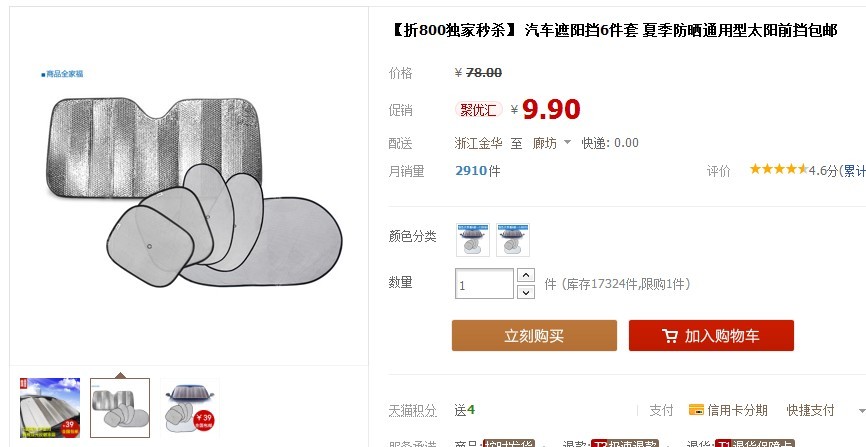Open the 累计 reviews link
The width and height of the screenshot is (866, 447).
coord(854,171)
